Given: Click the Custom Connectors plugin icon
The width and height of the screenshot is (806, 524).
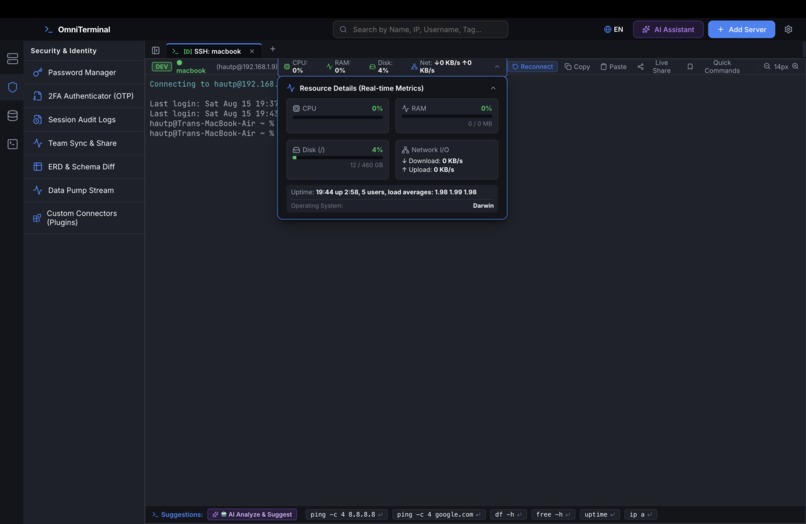Looking at the screenshot, I should pos(37,218).
